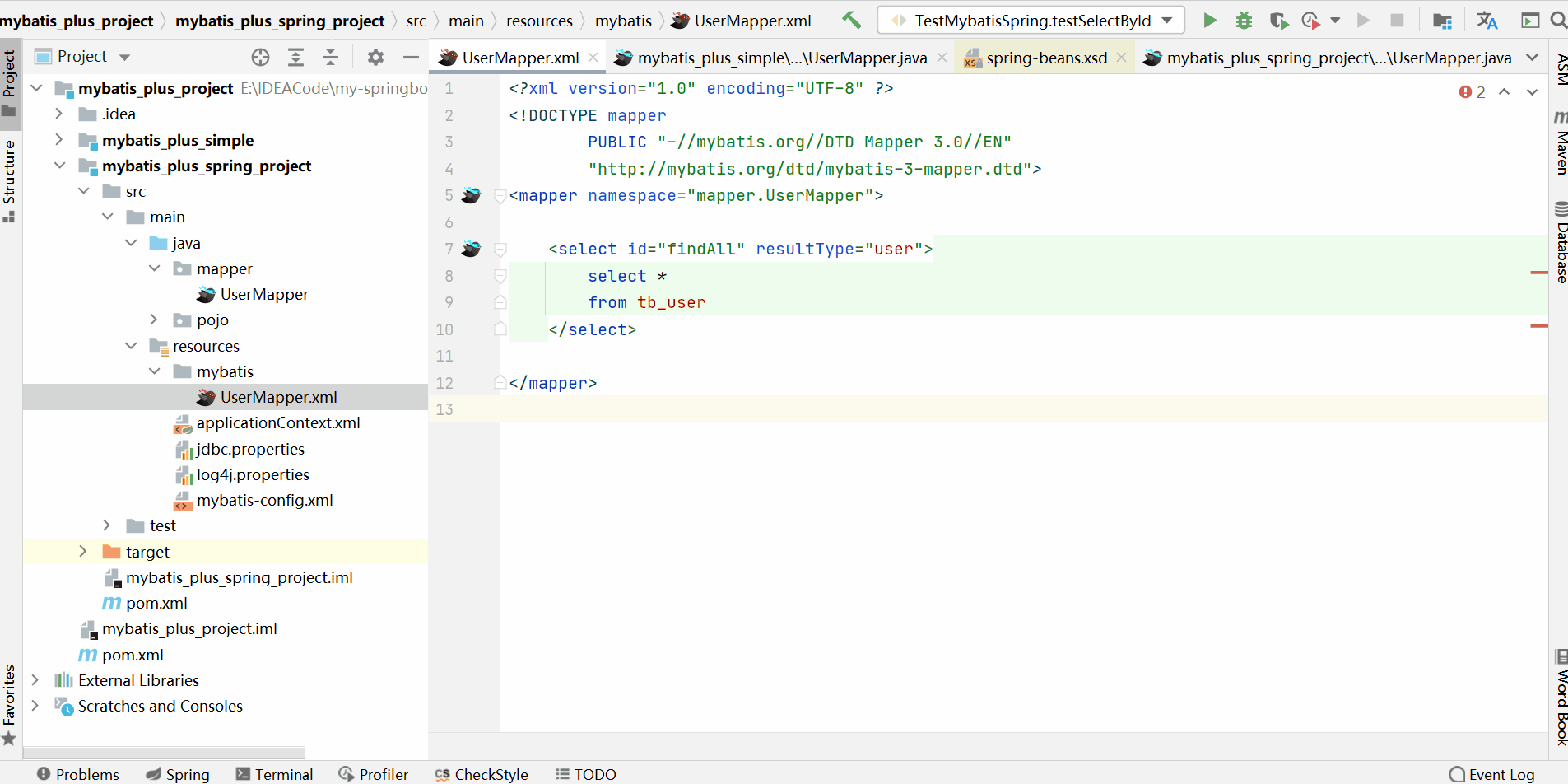The height and width of the screenshot is (784, 1568).
Task: Open the Spring tool window
Action: pyautogui.click(x=178, y=774)
